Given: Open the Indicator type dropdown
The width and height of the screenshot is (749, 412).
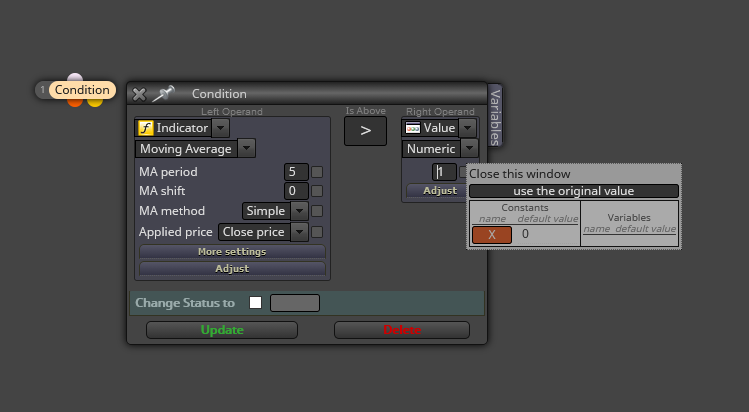Looking at the screenshot, I should coord(220,128).
